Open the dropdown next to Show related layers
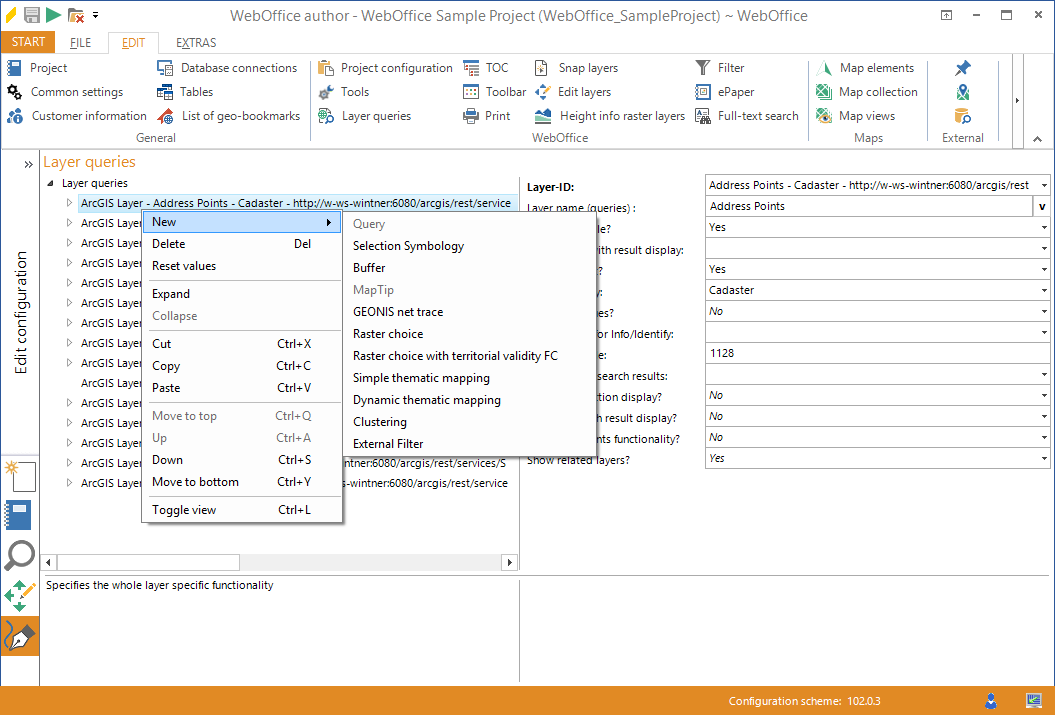Image resolution: width=1055 pixels, height=715 pixels. pyautogui.click(x=1044, y=457)
